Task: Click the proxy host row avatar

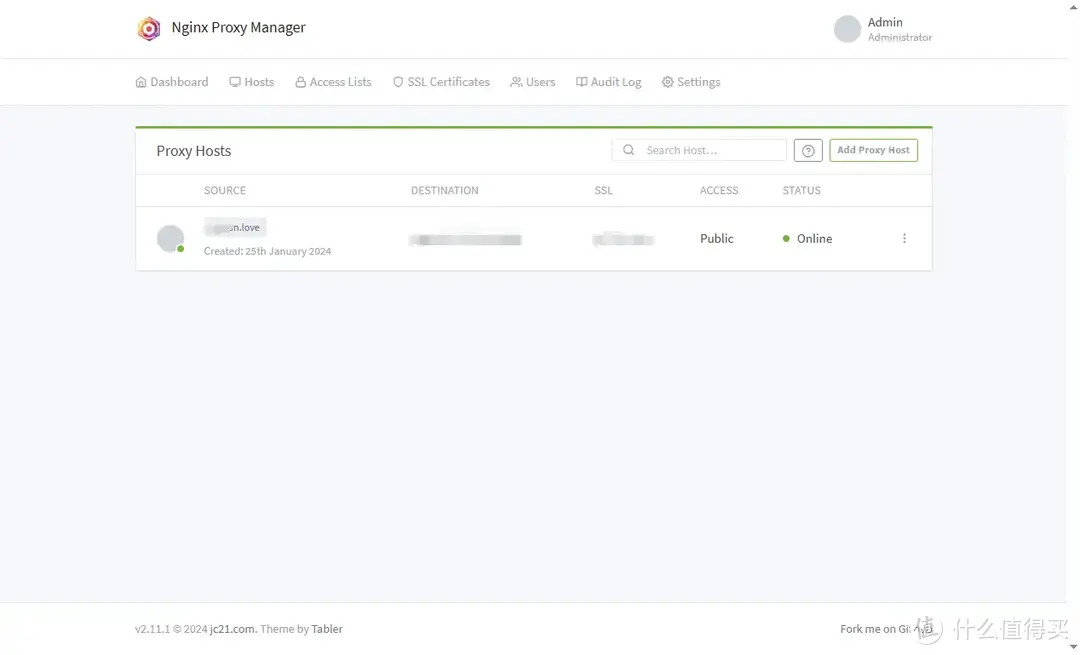Action: 170,239
